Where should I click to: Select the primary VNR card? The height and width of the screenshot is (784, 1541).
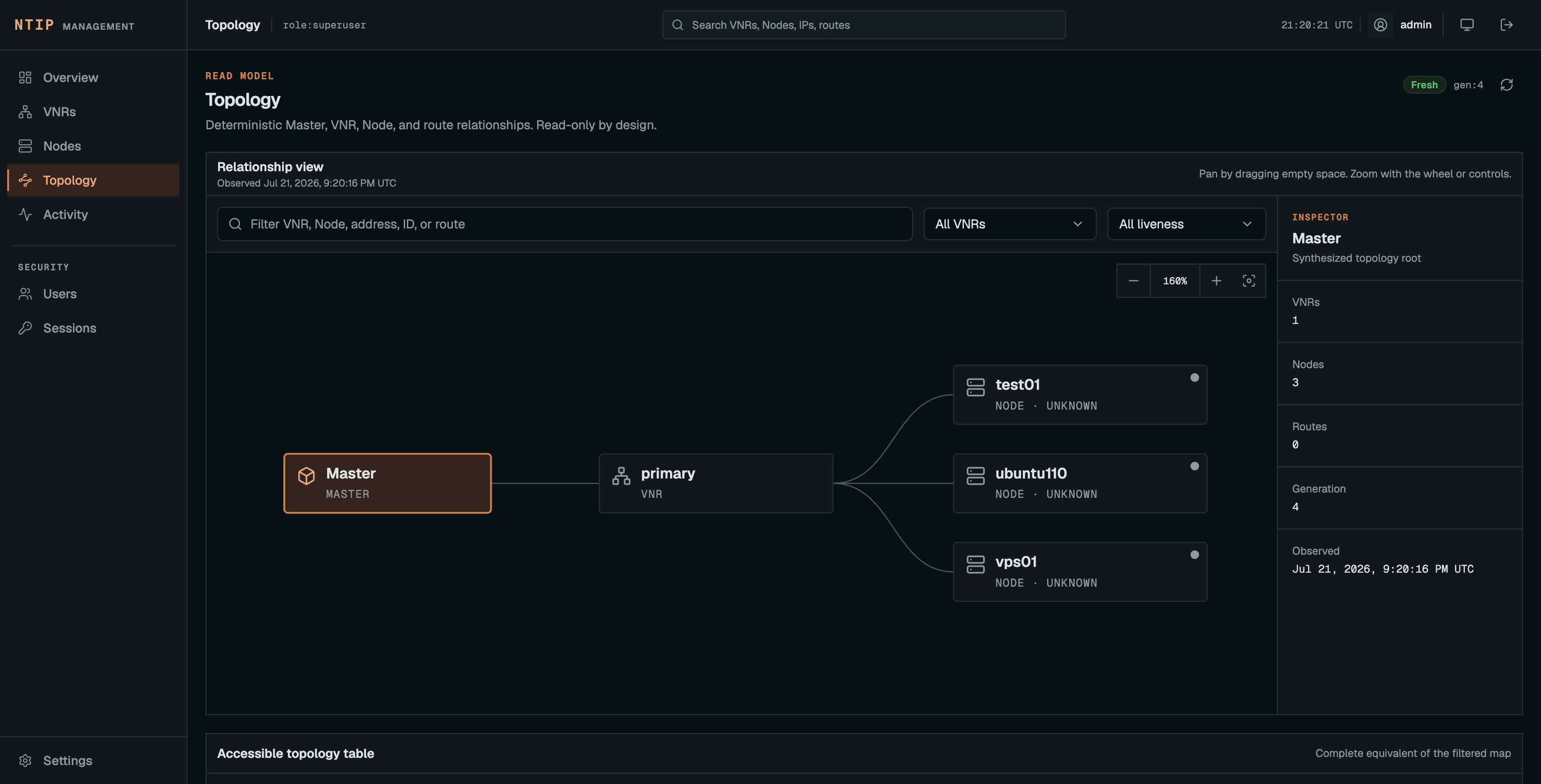(x=716, y=483)
